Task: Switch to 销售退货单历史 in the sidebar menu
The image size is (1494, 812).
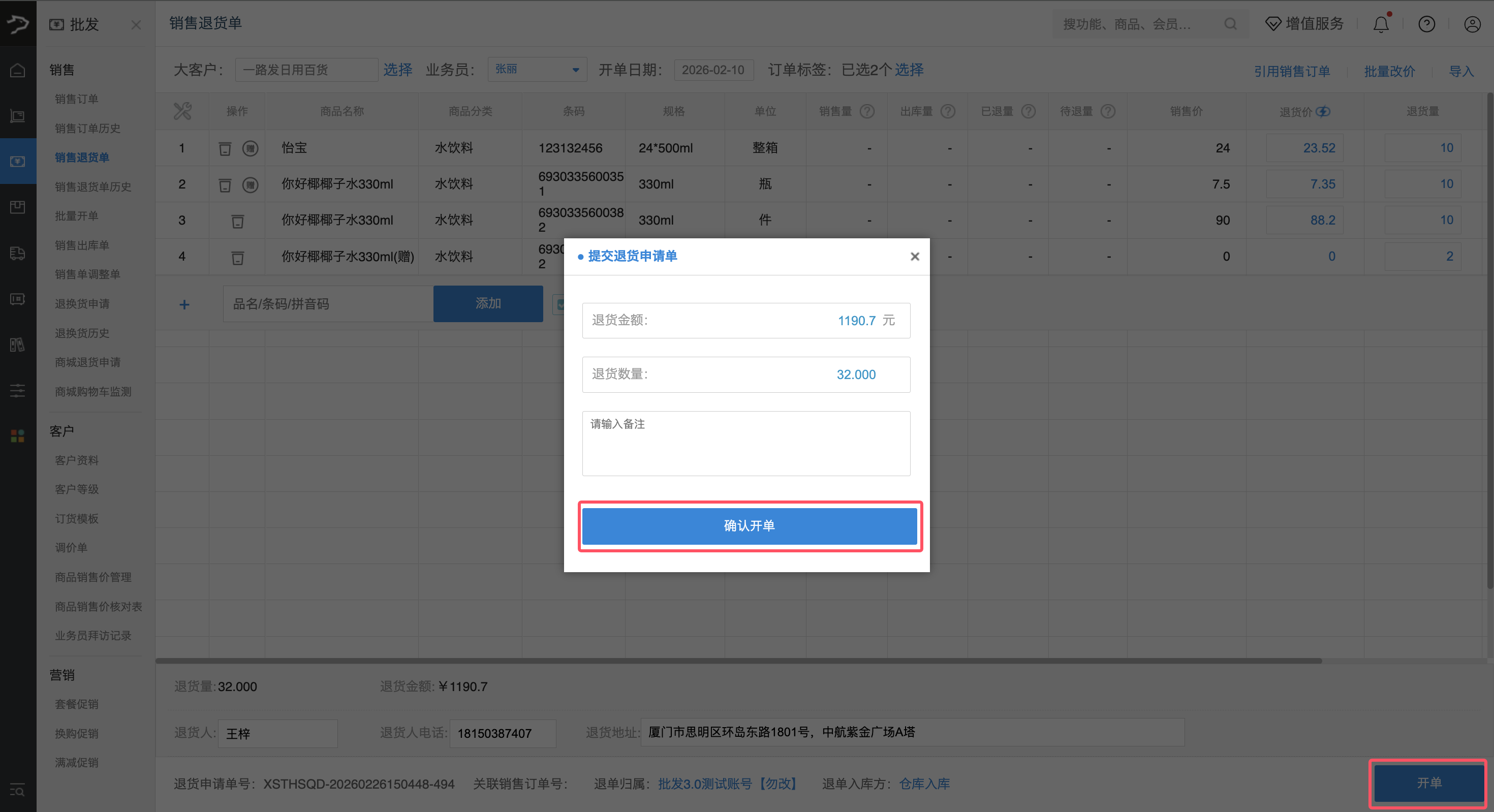Action: (92, 186)
